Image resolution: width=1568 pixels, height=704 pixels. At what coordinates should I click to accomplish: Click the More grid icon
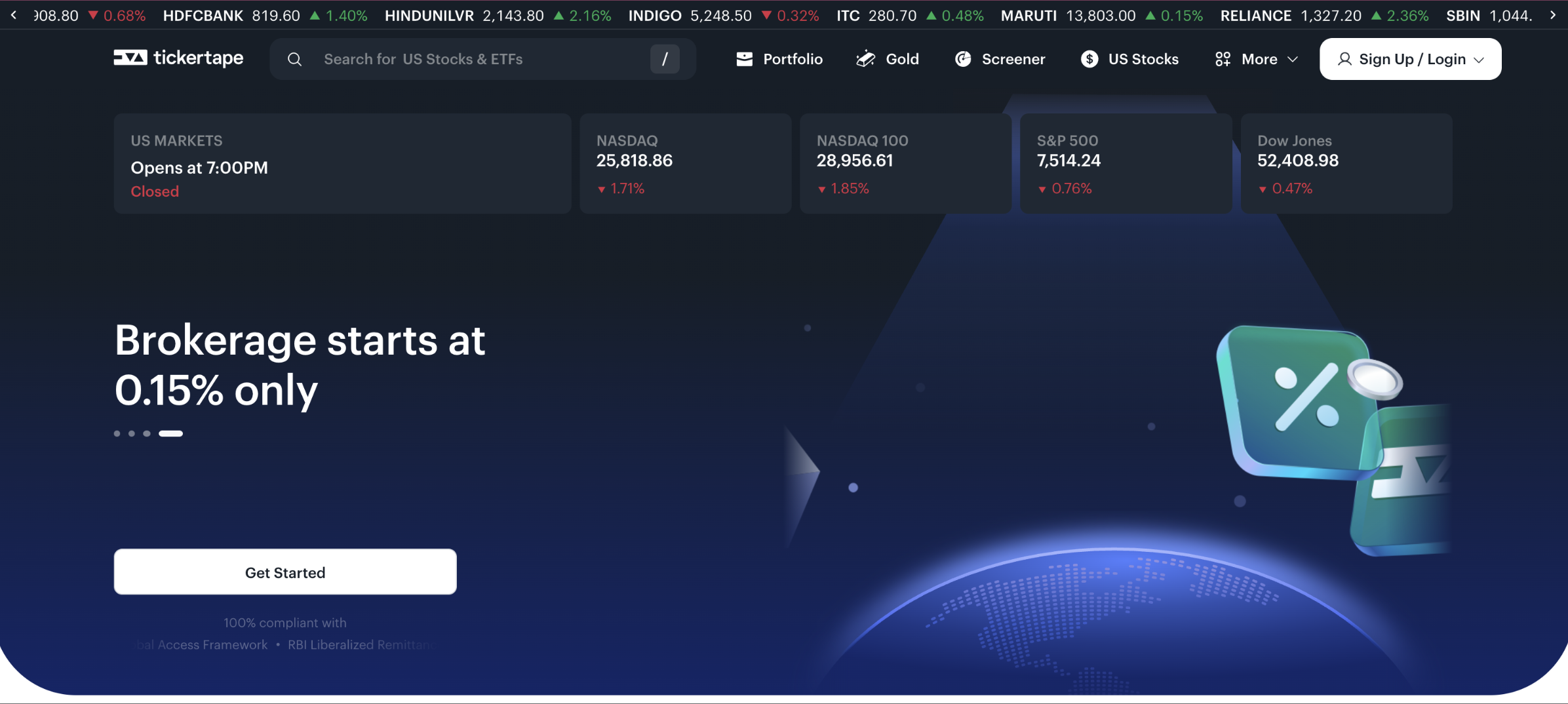1223,60
